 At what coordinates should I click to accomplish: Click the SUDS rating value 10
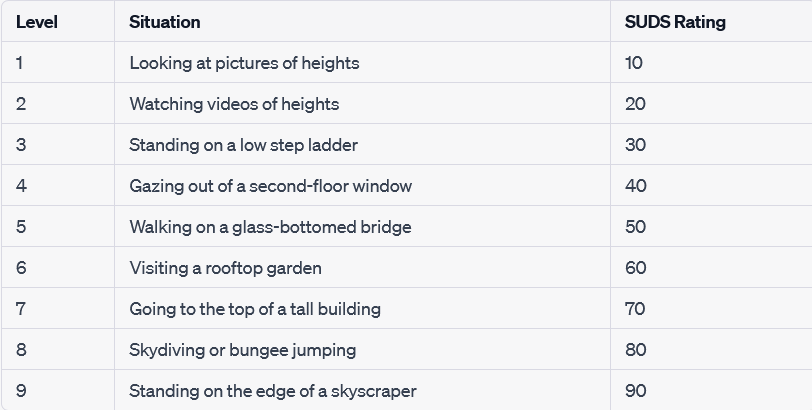click(634, 63)
